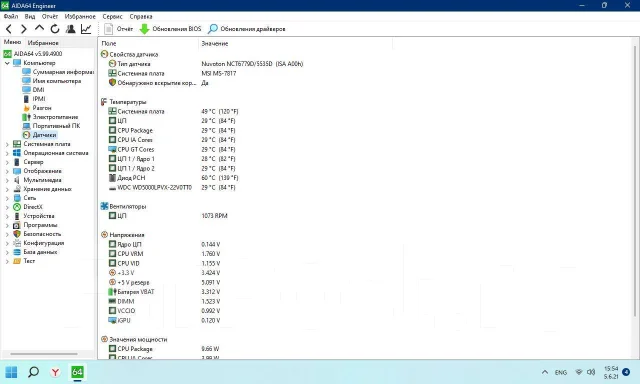Click the Отчёт report toolbar button
This screenshot has width=640, height=384.
118,29
